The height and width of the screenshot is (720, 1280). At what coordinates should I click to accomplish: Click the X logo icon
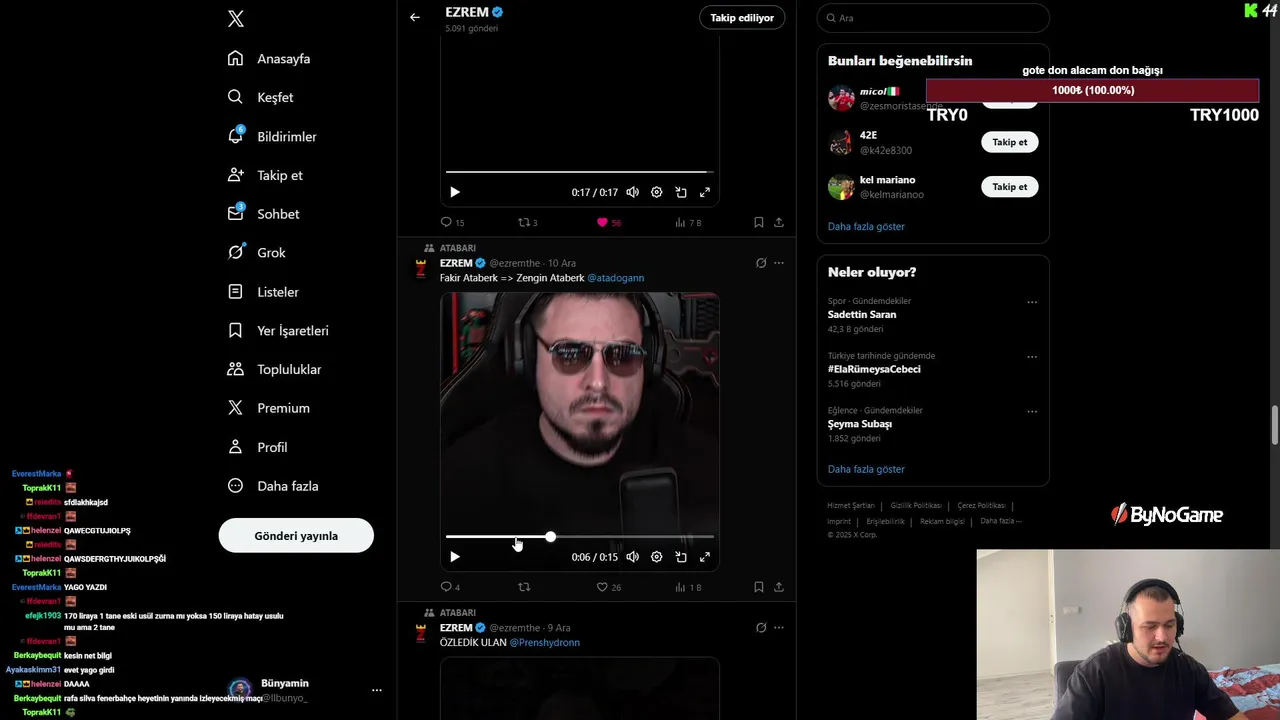tap(236, 18)
